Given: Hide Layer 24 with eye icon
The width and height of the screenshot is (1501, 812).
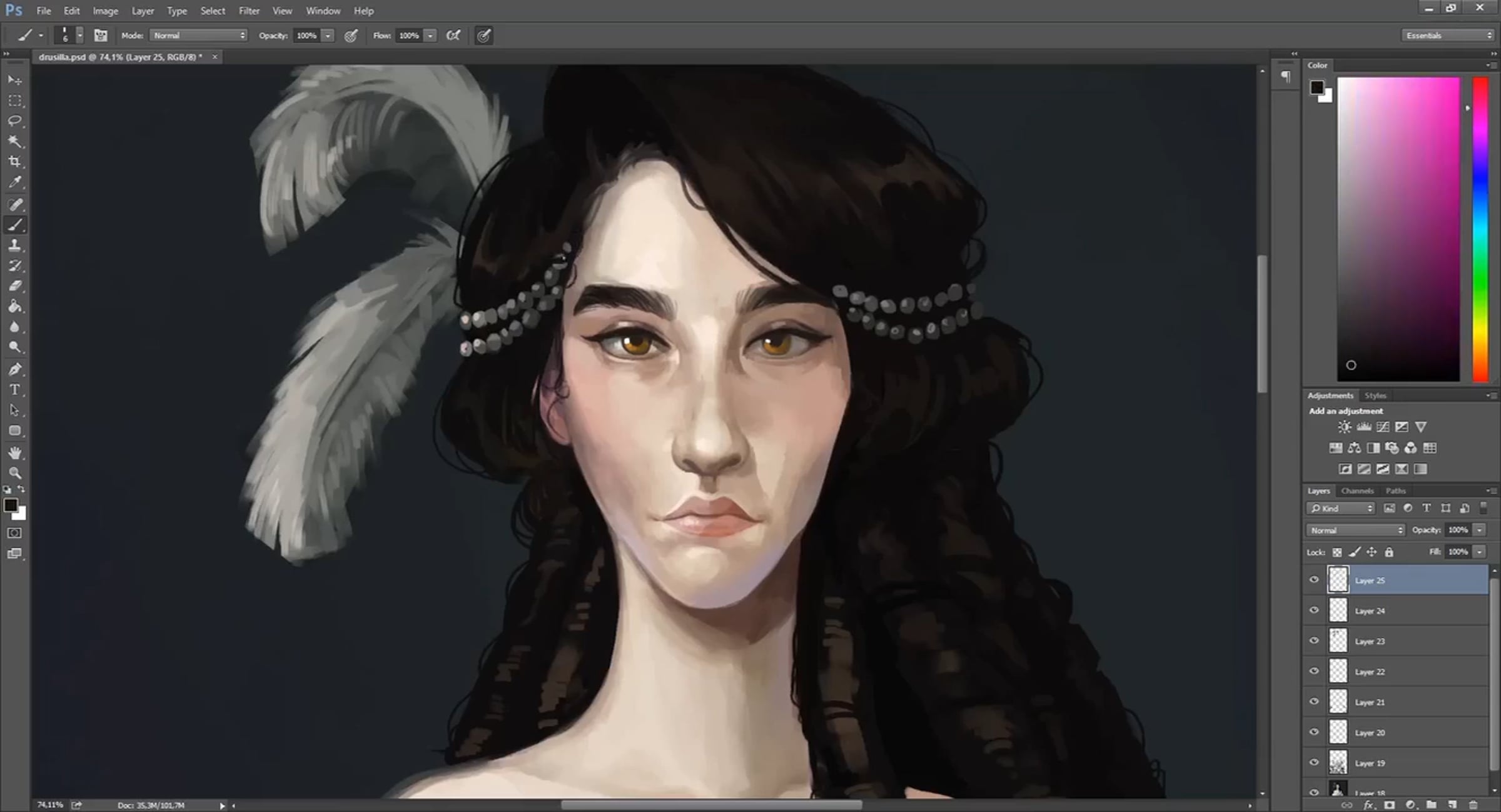Looking at the screenshot, I should coord(1314,611).
